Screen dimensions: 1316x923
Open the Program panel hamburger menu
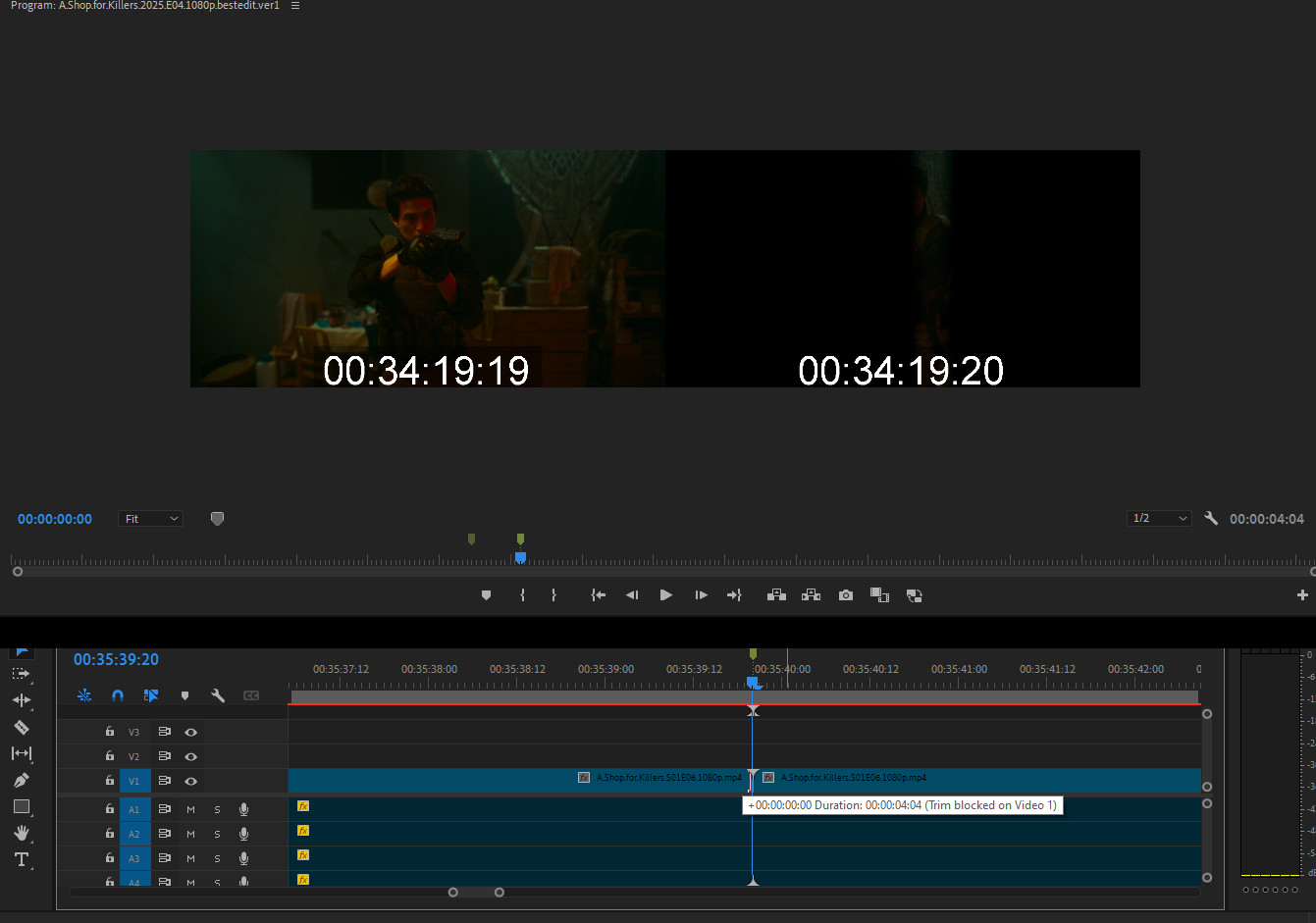(295, 6)
